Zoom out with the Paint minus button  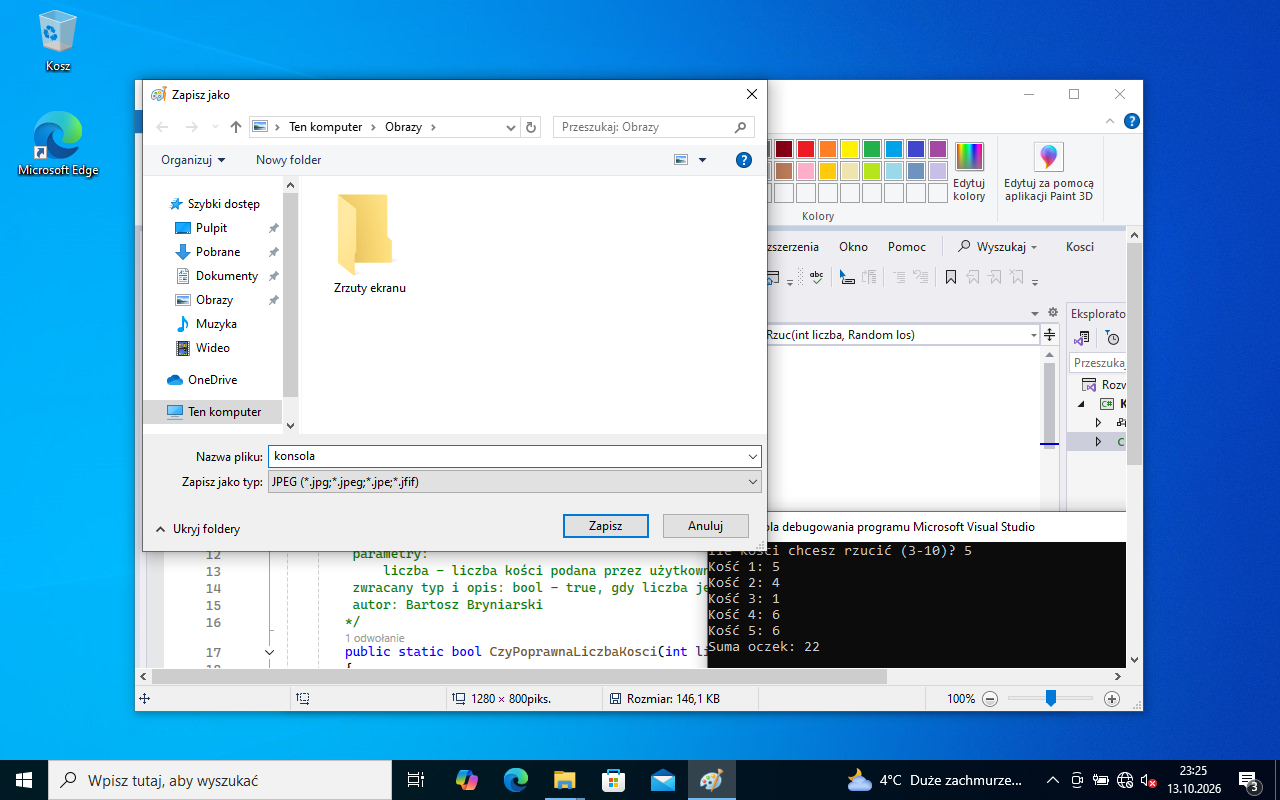click(989, 699)
